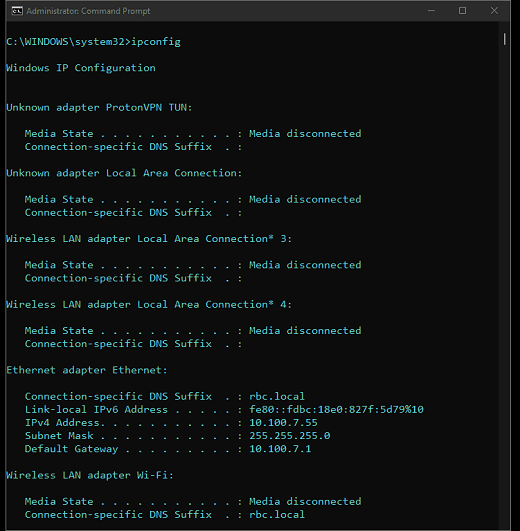Click Local Area Connection* 3 heading
520x531 pixels.
[x=149, y=239]
